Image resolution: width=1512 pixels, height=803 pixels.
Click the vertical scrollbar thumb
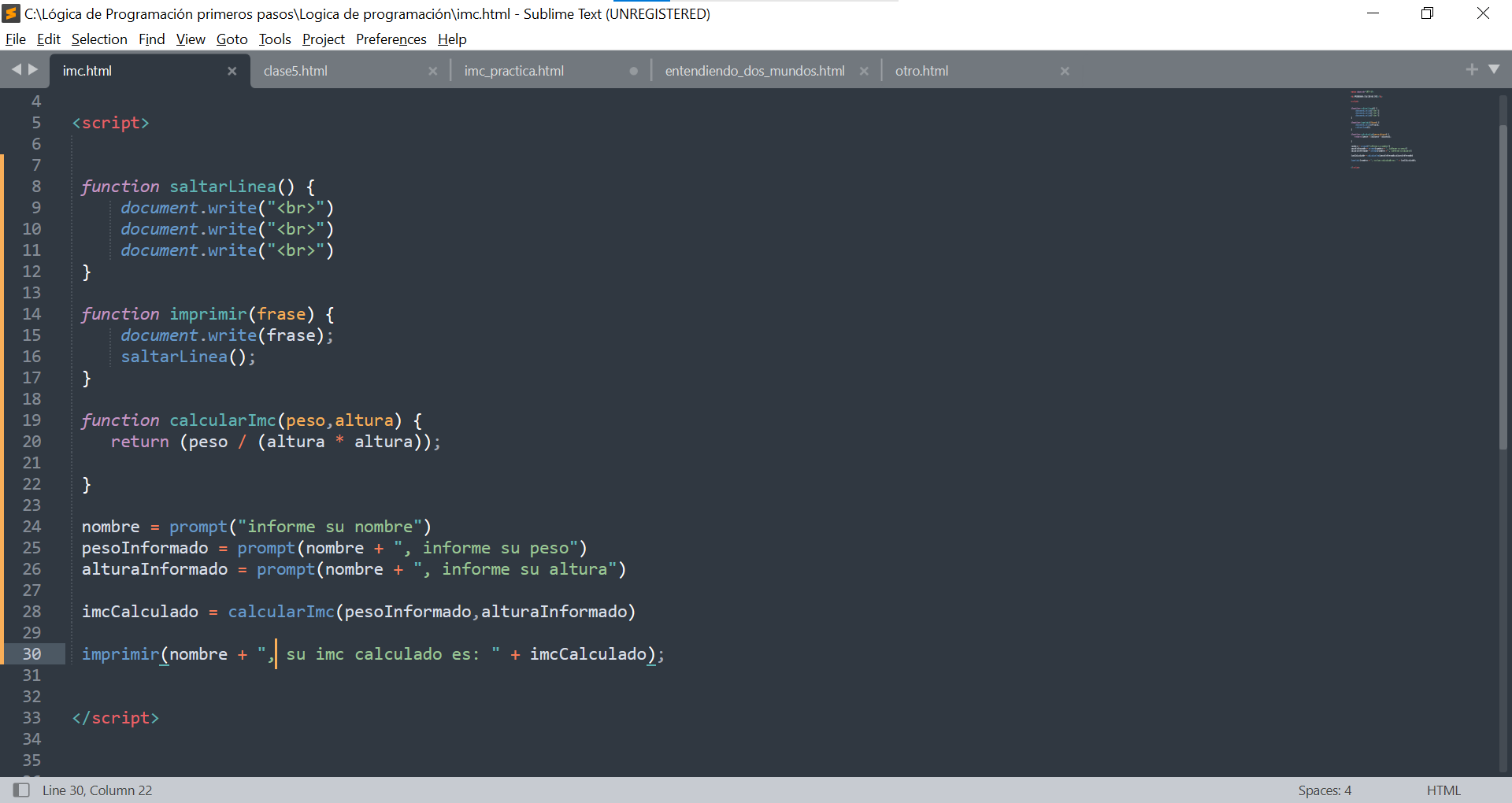pos(1503,287)
